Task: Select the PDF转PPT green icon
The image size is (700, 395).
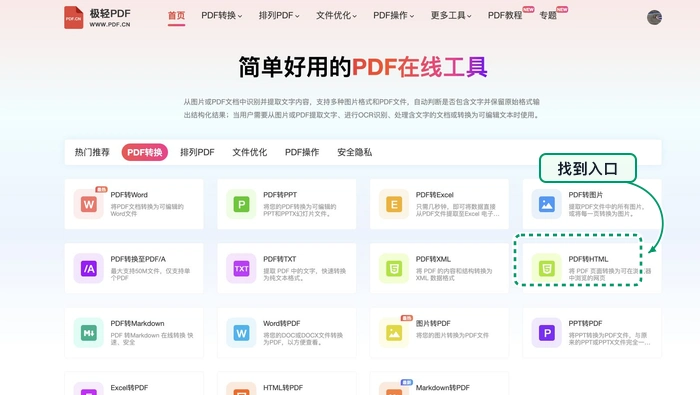Action: click(x=241, y=204)
